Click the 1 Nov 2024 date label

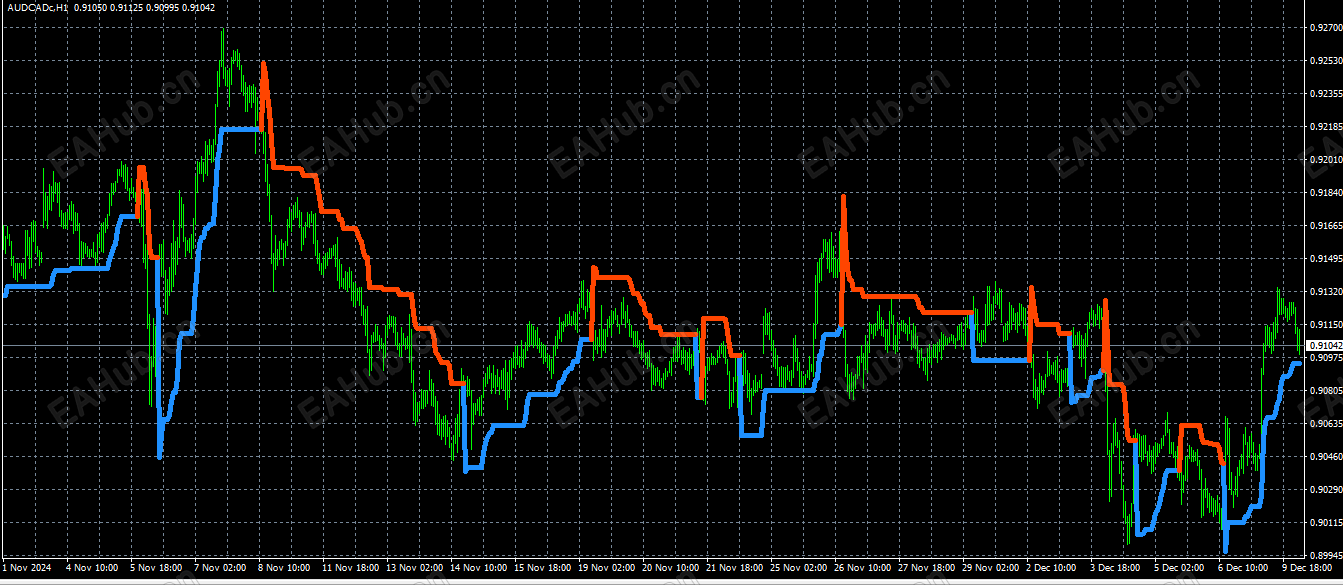click(x=26, y=567)
